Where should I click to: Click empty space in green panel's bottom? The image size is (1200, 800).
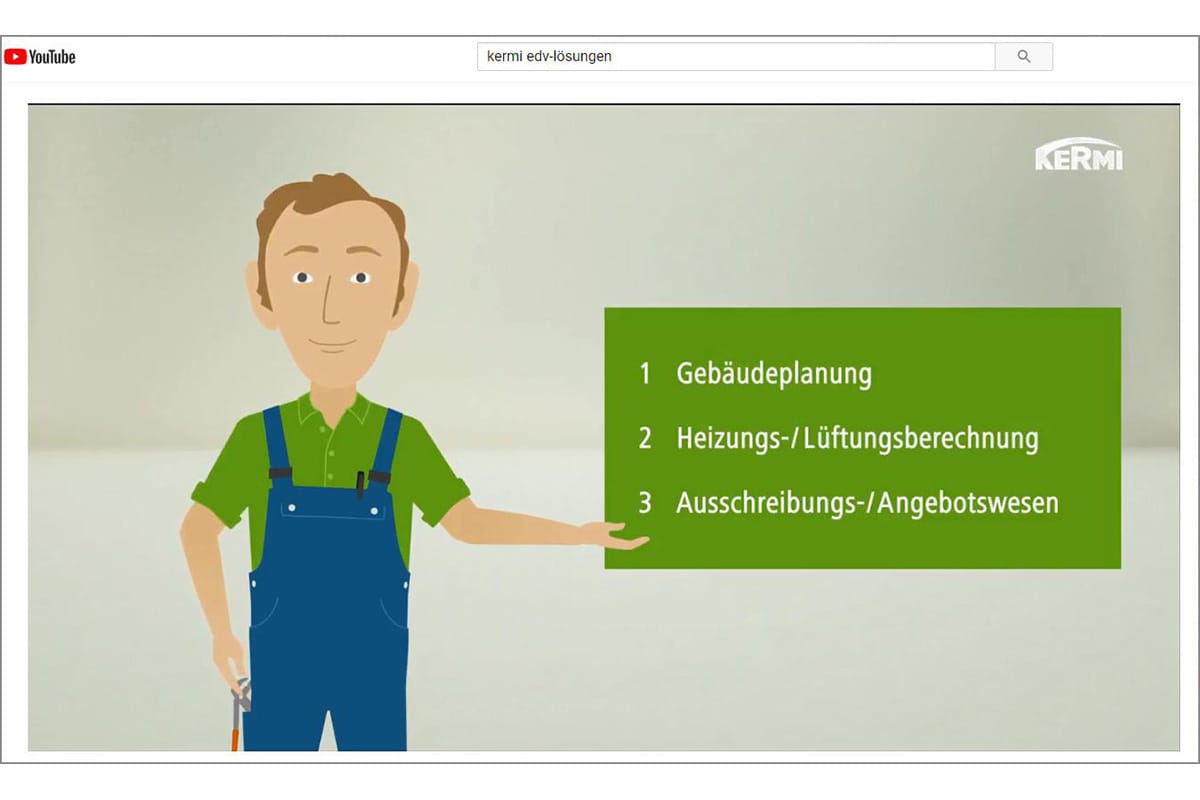click(860, 545)
